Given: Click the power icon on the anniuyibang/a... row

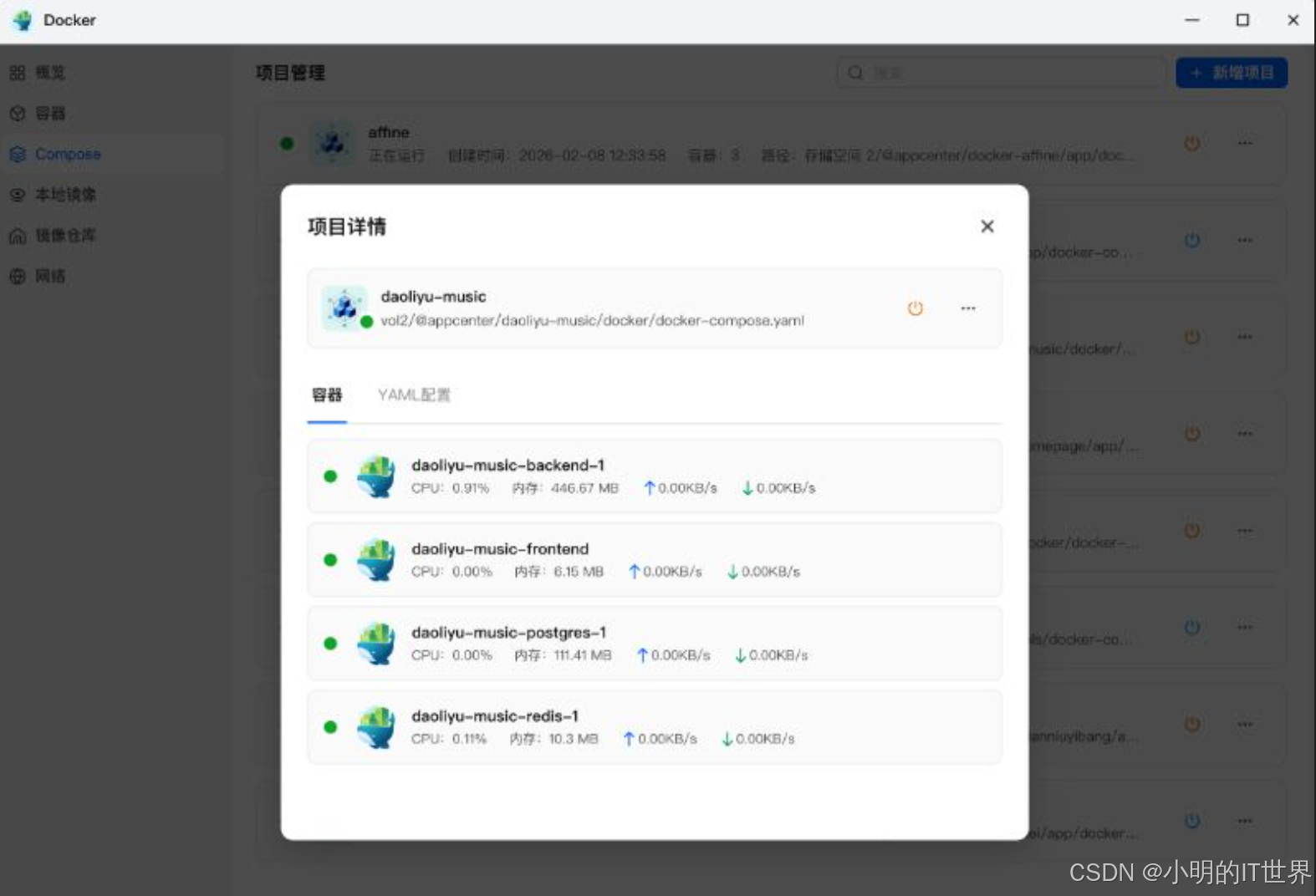Looking at the screenshot, I should [1192, 724].
